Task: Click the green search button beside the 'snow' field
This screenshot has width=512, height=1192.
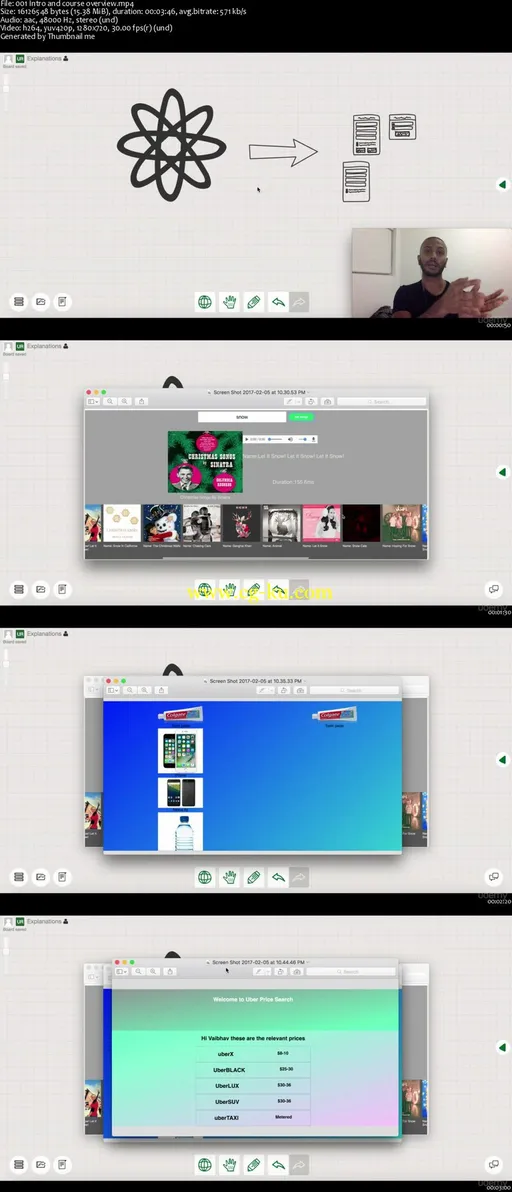Action: [x=301, y=417]
